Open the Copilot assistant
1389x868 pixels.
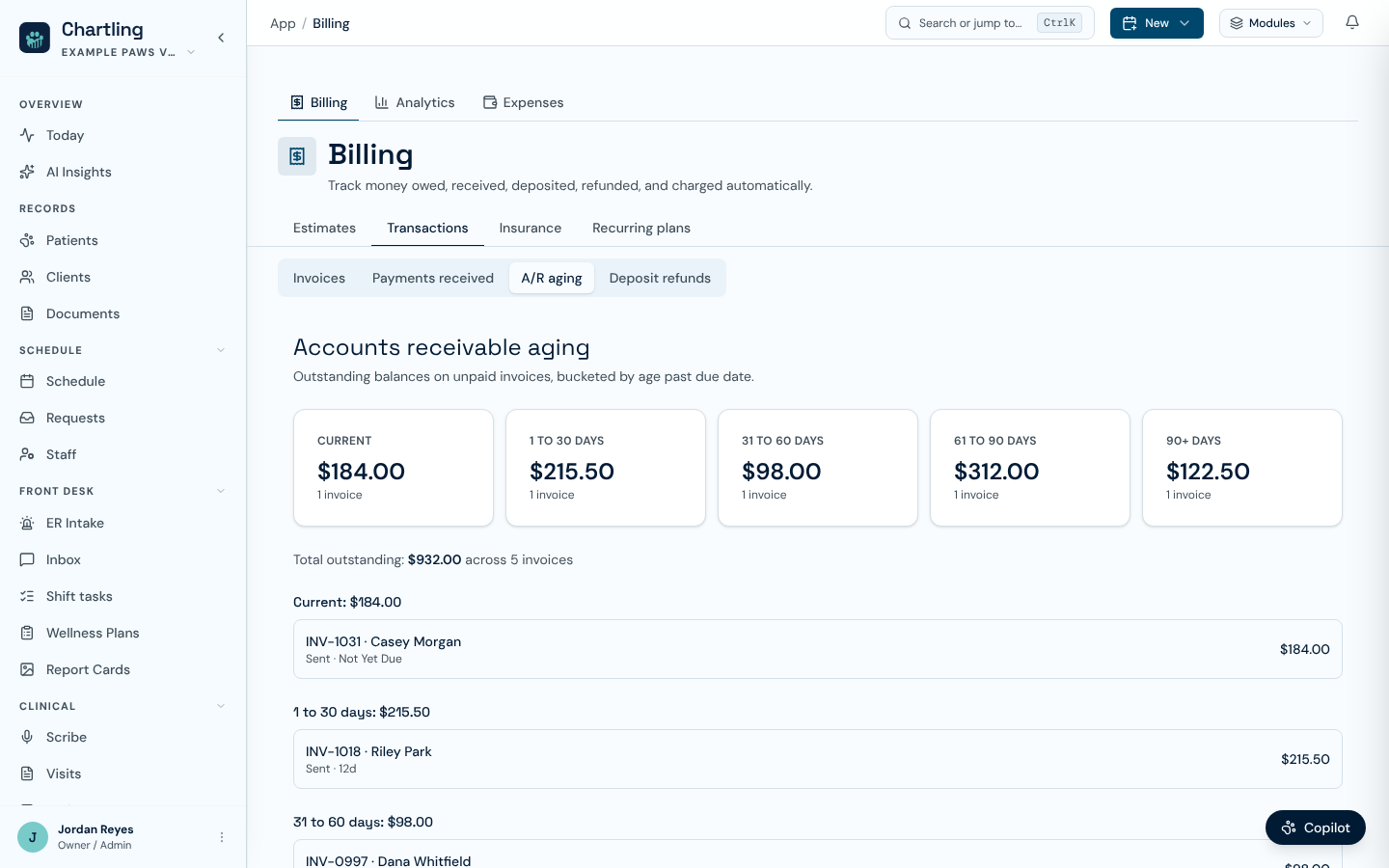(x=1316, y=827)
